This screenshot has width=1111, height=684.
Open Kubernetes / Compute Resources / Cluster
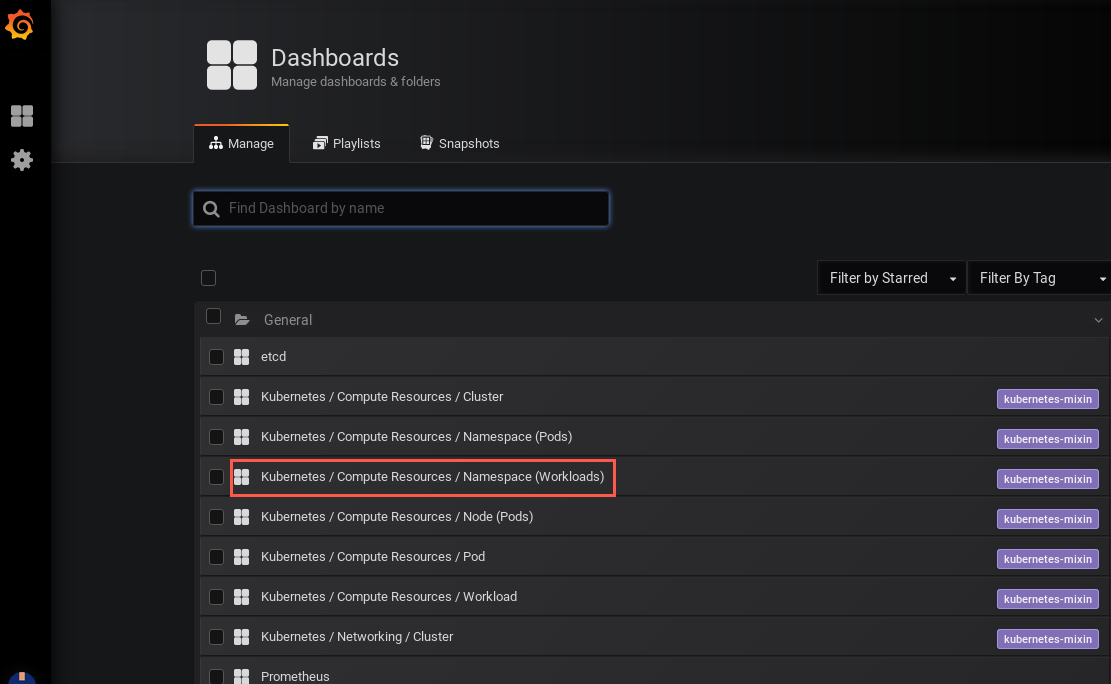382,397
